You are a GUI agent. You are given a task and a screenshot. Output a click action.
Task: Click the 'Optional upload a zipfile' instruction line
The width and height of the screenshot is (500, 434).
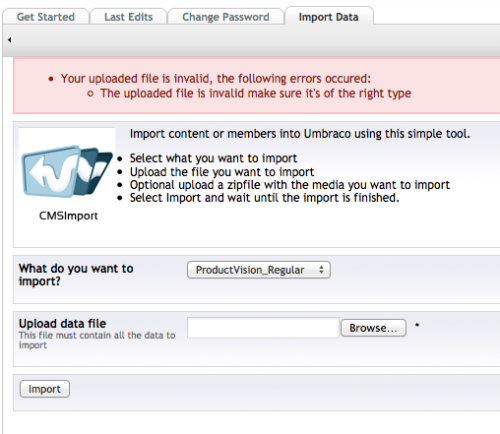click(290, 185)
